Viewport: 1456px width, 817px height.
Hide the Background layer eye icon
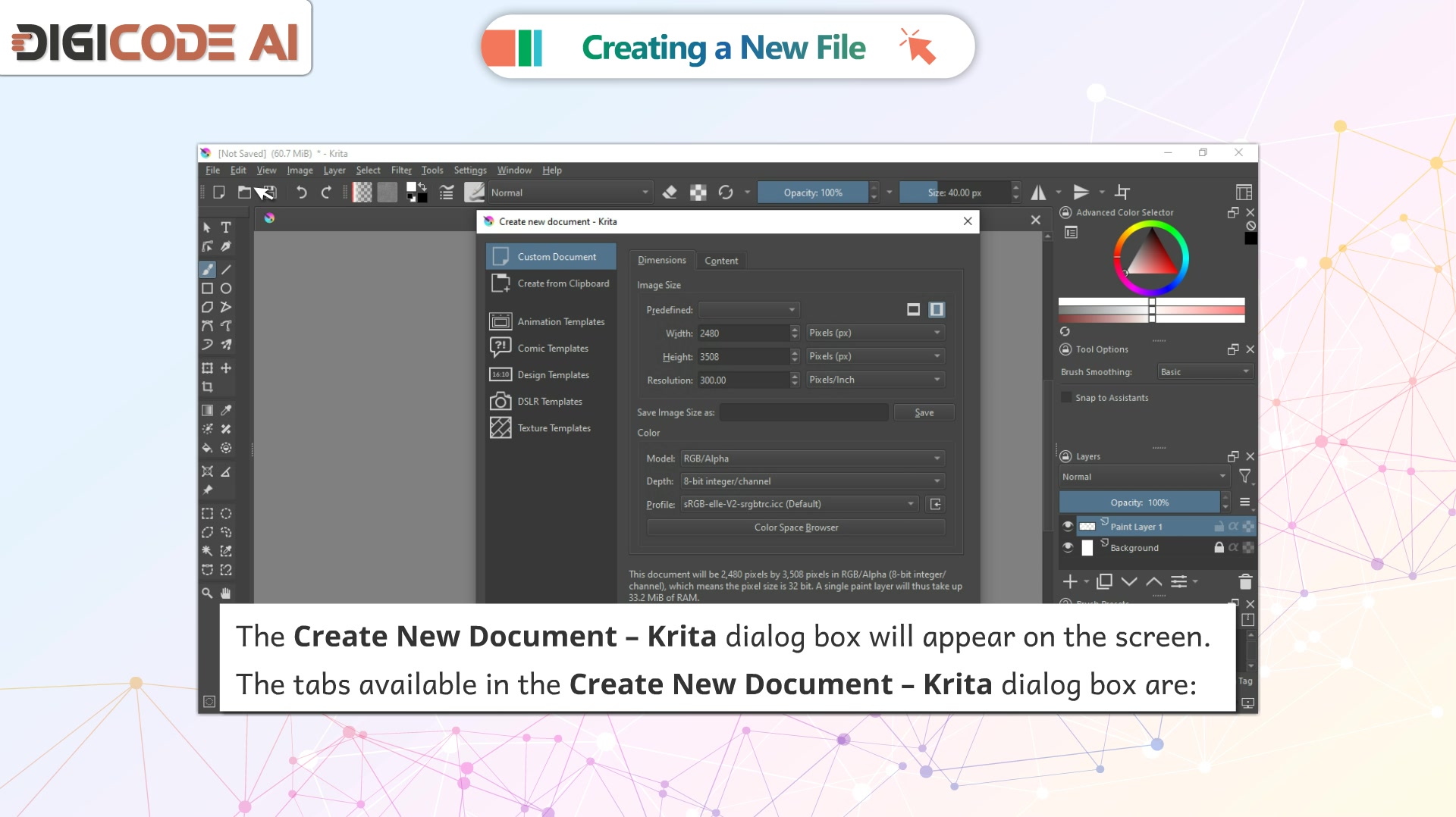pos(1068,547)
